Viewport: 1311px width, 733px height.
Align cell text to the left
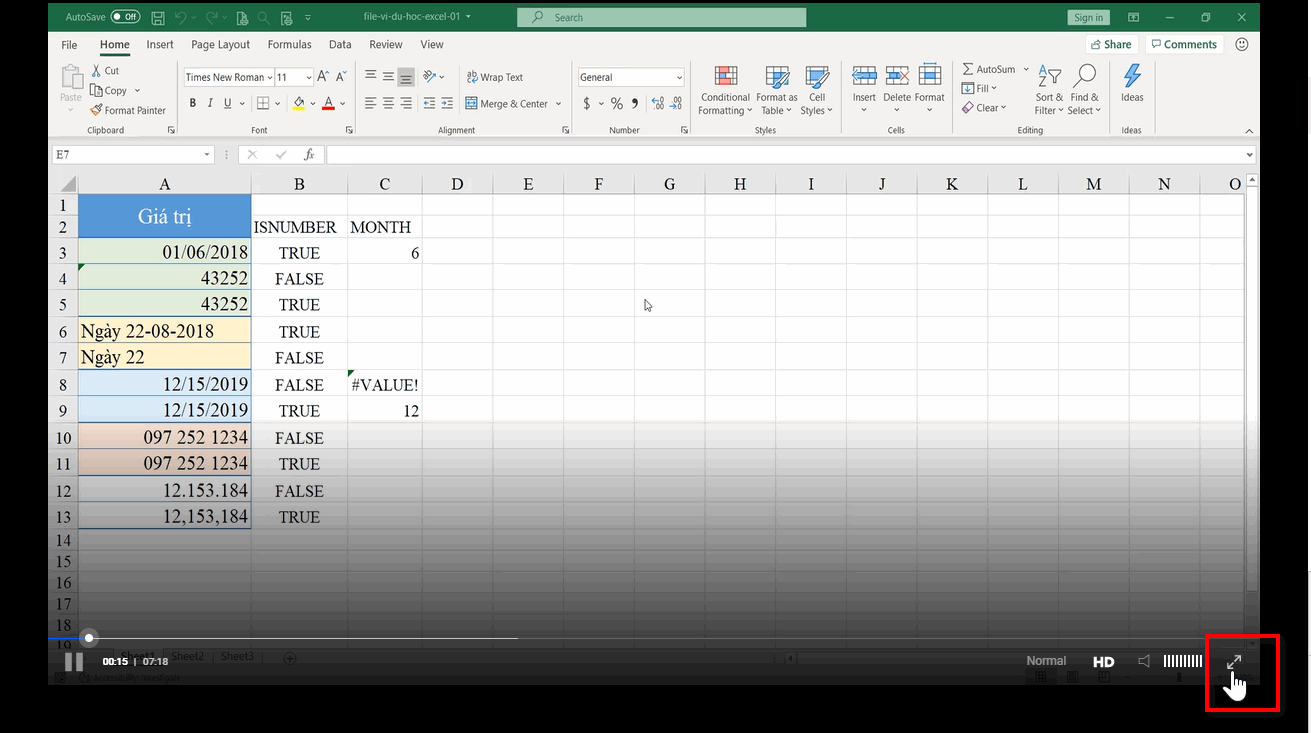pos(370,103)
